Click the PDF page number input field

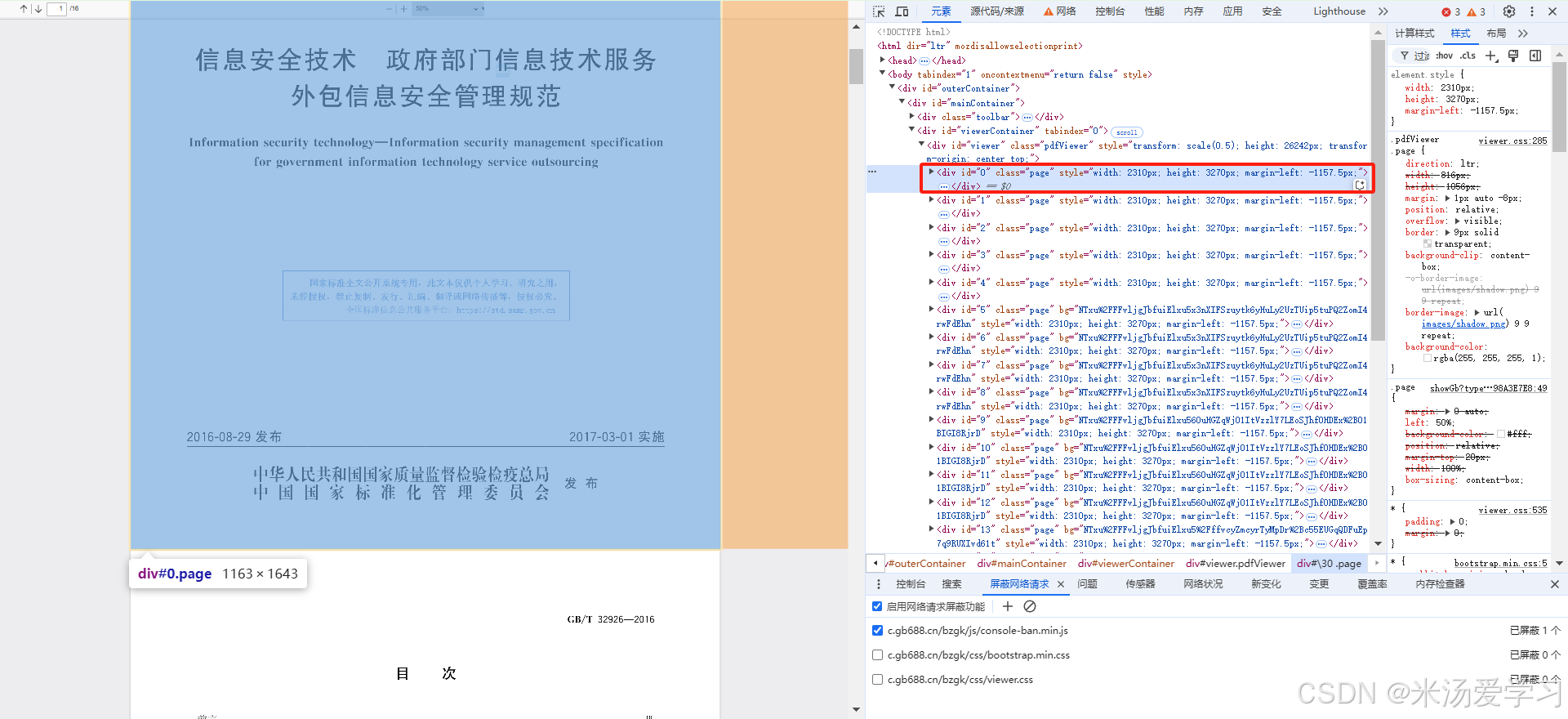coord(57,9)
